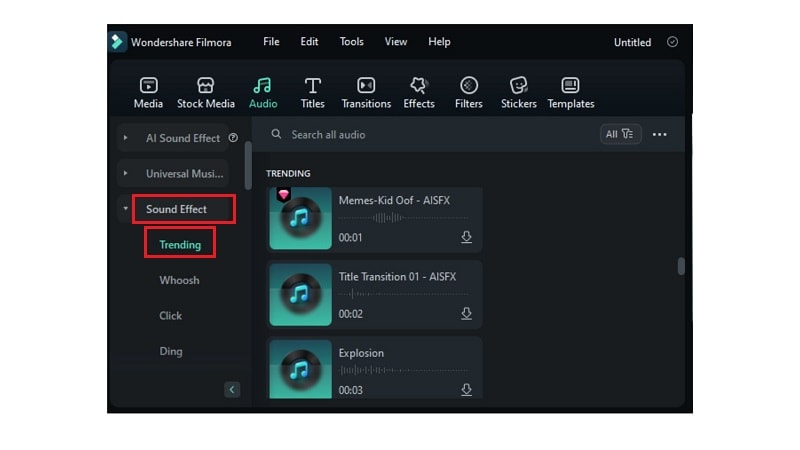This screenshot has width=800, height=450.
Task: Open the Stock Media panel
Action: click(206, 92)
